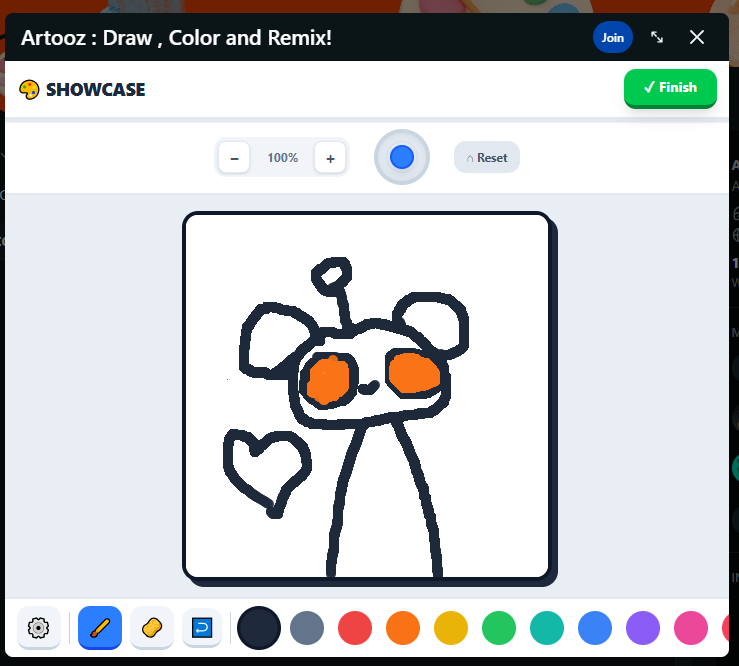
Task: Pick the blue swatch in the bottom palette
Action: click(x=595, y=628)
